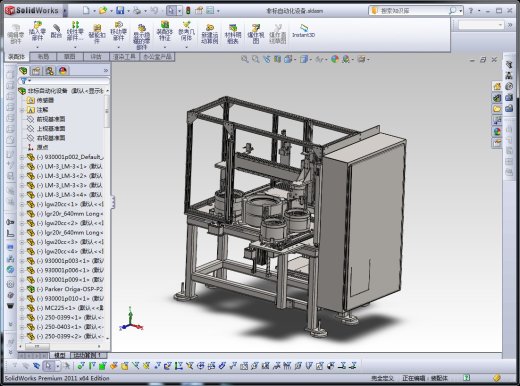This screenshot has height=386, width=520.
Task: Open the Select tool dropdown arrow in title bar
Action: [x=180, y=11]
